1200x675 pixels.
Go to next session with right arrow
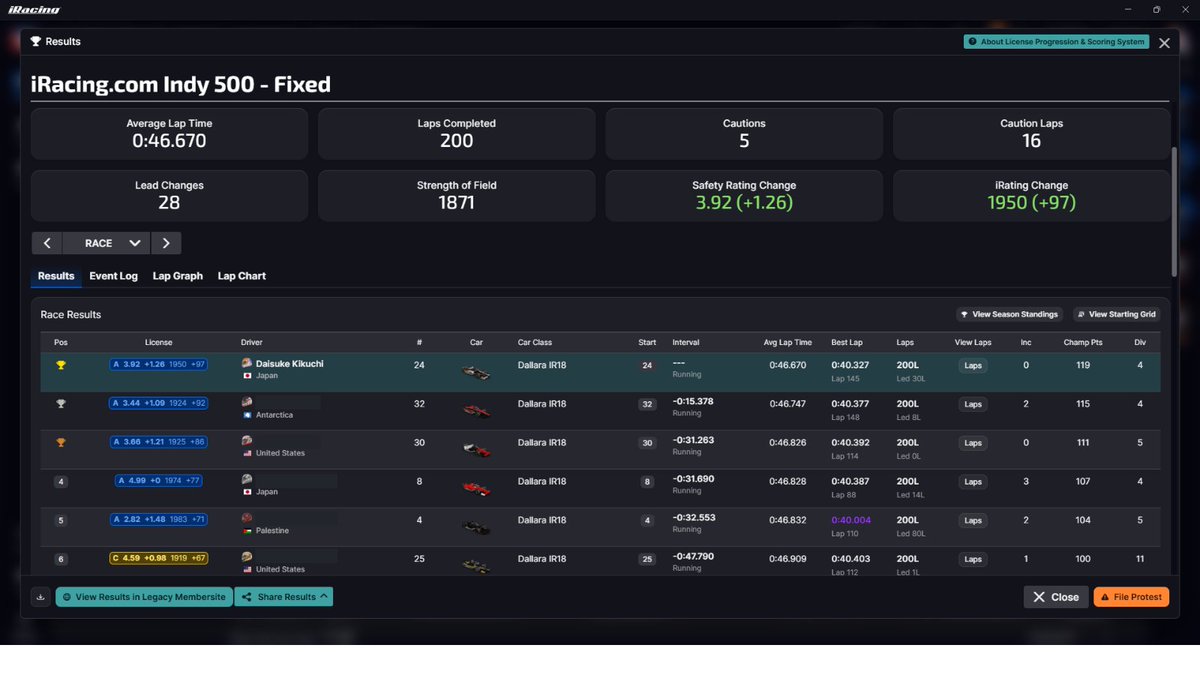pos(166,243)
